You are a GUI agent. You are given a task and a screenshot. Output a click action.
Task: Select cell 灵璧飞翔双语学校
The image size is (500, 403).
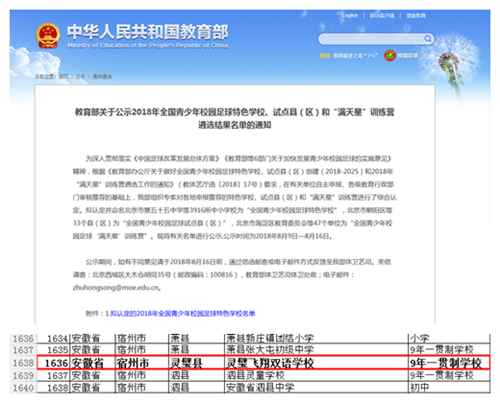tap(316, 363)
